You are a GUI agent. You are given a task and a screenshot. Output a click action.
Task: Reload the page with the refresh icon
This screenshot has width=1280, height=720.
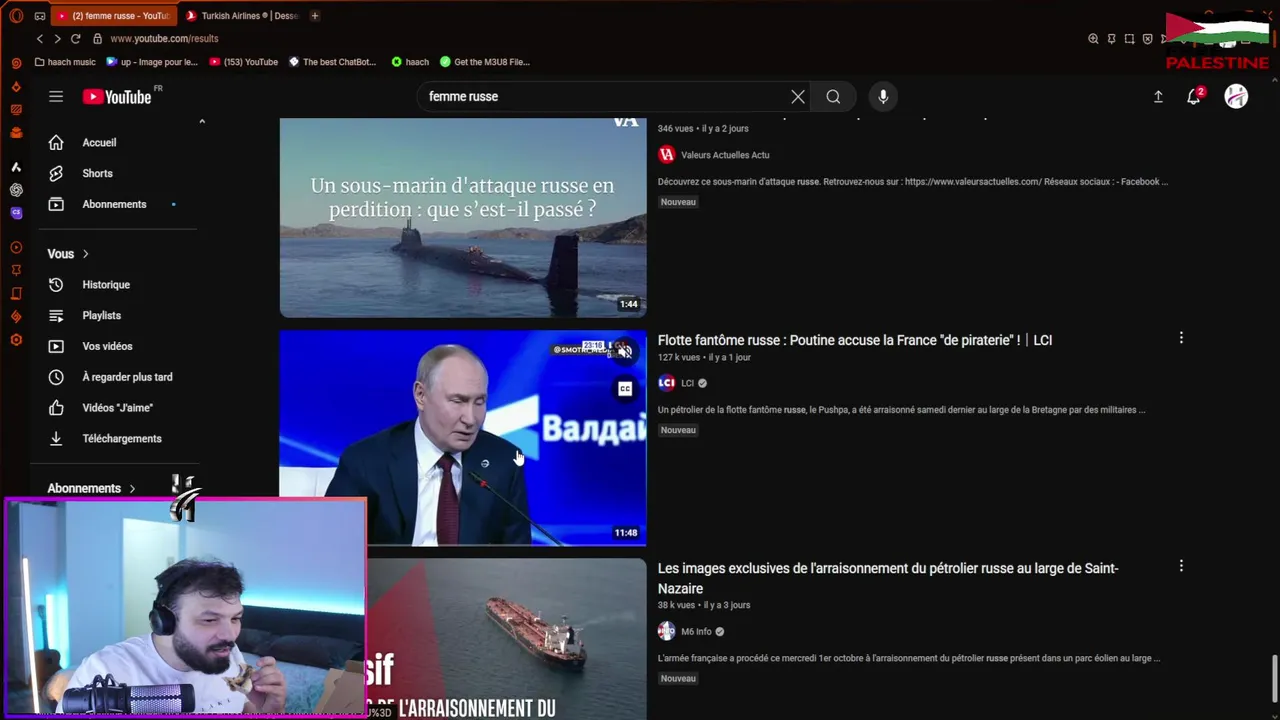75,38
